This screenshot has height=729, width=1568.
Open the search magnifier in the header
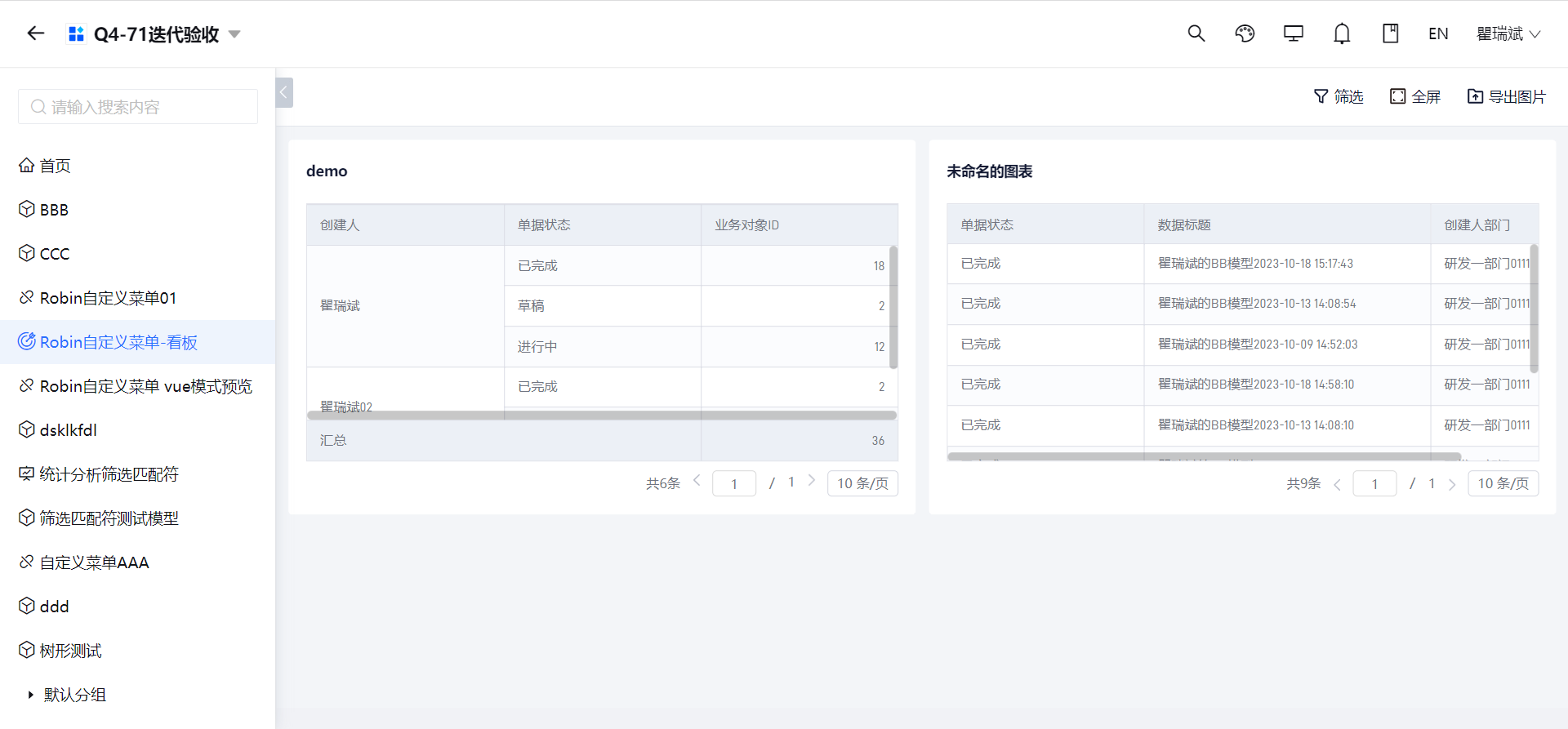tap(1196, 33)
